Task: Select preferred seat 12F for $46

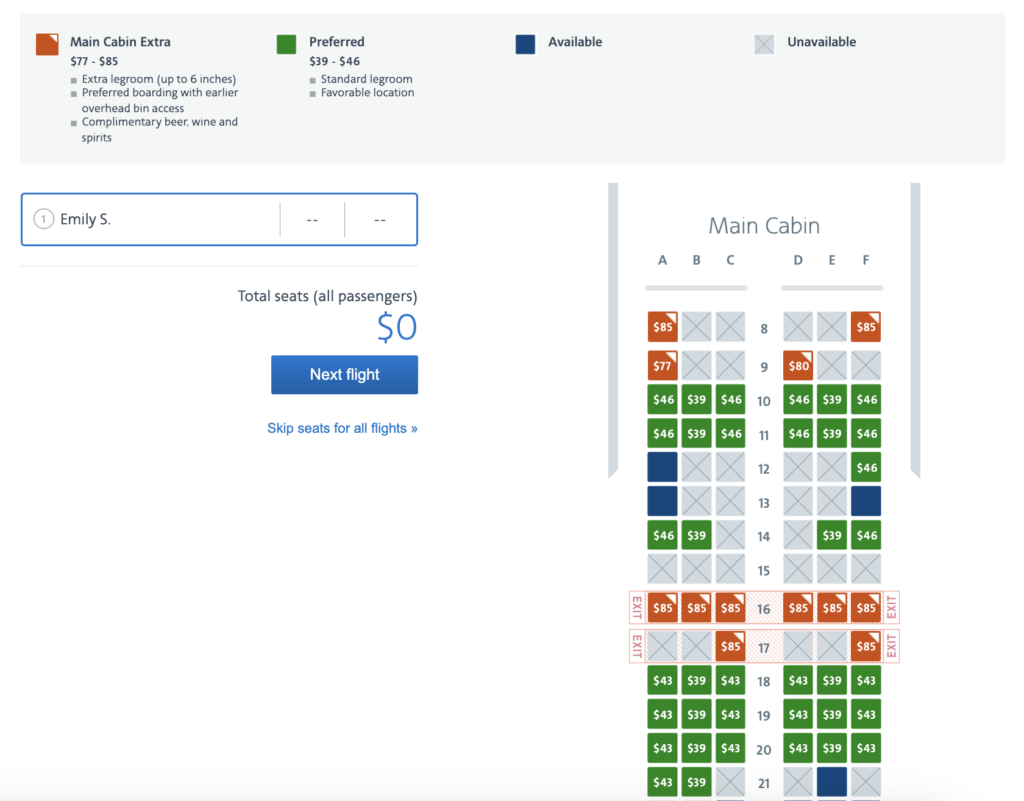Action: [866, 467]
